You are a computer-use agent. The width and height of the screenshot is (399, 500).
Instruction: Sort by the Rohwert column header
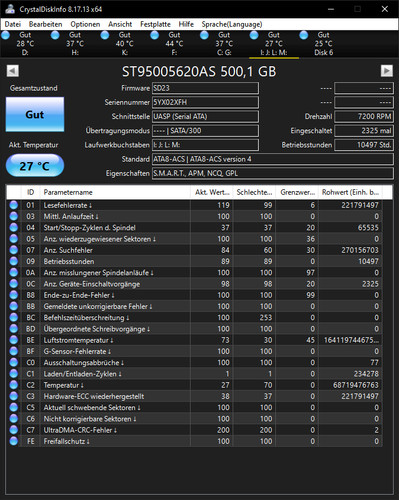[x=350, y=192]
